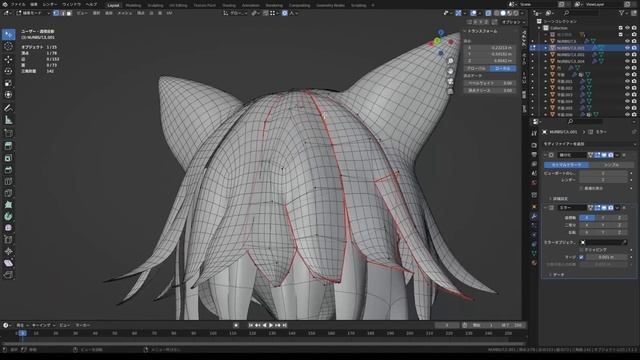The image size is (640, 360).
Task: Enable the クリッピング checkbox in Mirror modifier
Action: click(x=581, y=250)
